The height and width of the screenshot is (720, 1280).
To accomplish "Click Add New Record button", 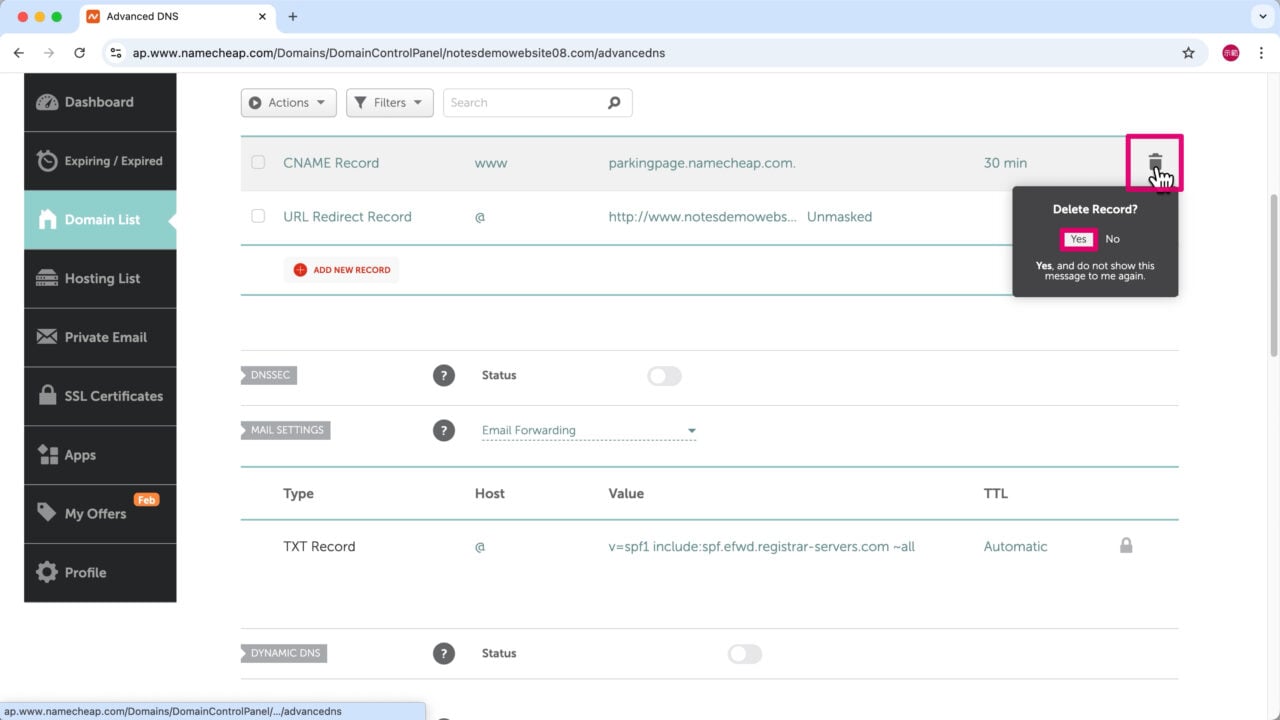I will point(341,270).
